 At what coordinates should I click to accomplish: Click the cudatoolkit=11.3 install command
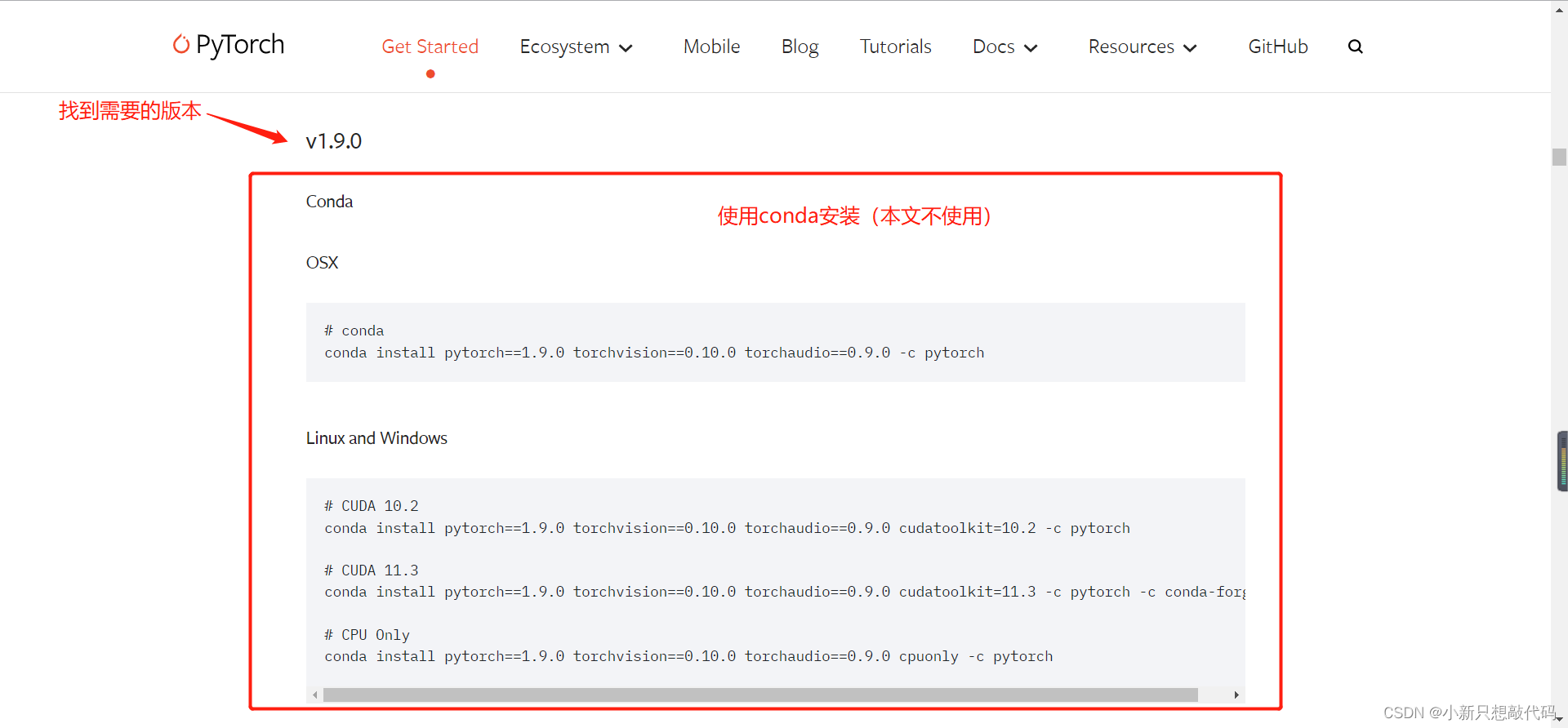point(784,592)
